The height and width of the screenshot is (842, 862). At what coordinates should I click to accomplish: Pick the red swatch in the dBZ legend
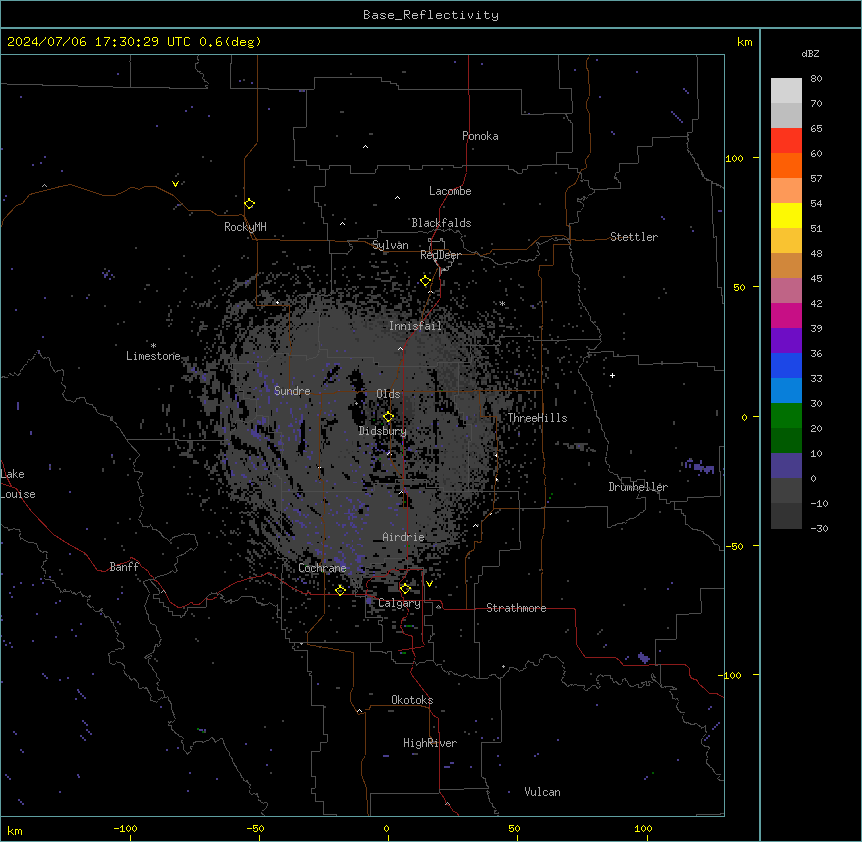pos(786,141)
